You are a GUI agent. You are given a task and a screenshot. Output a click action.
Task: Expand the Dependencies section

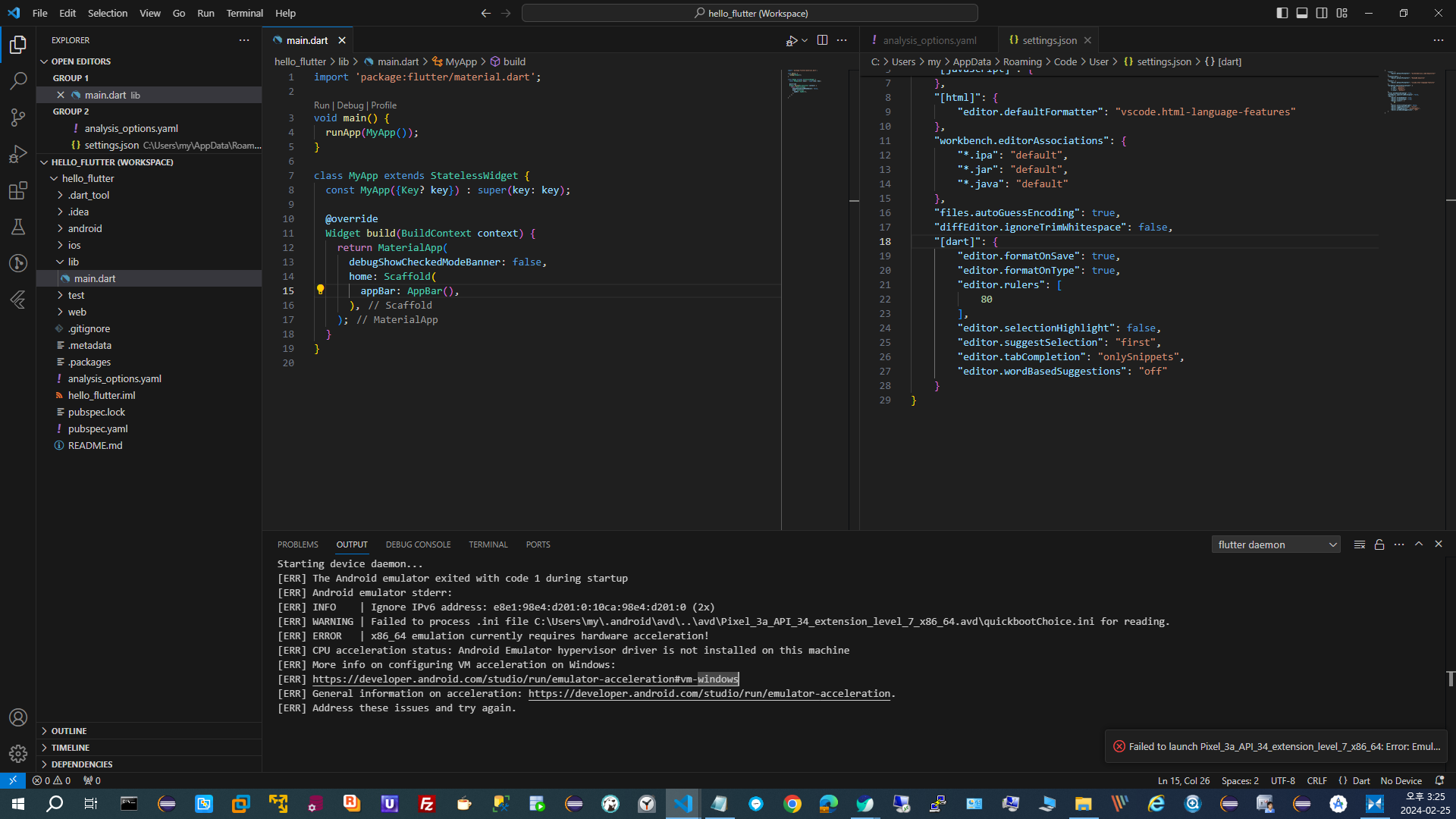[x=149, y=764]
